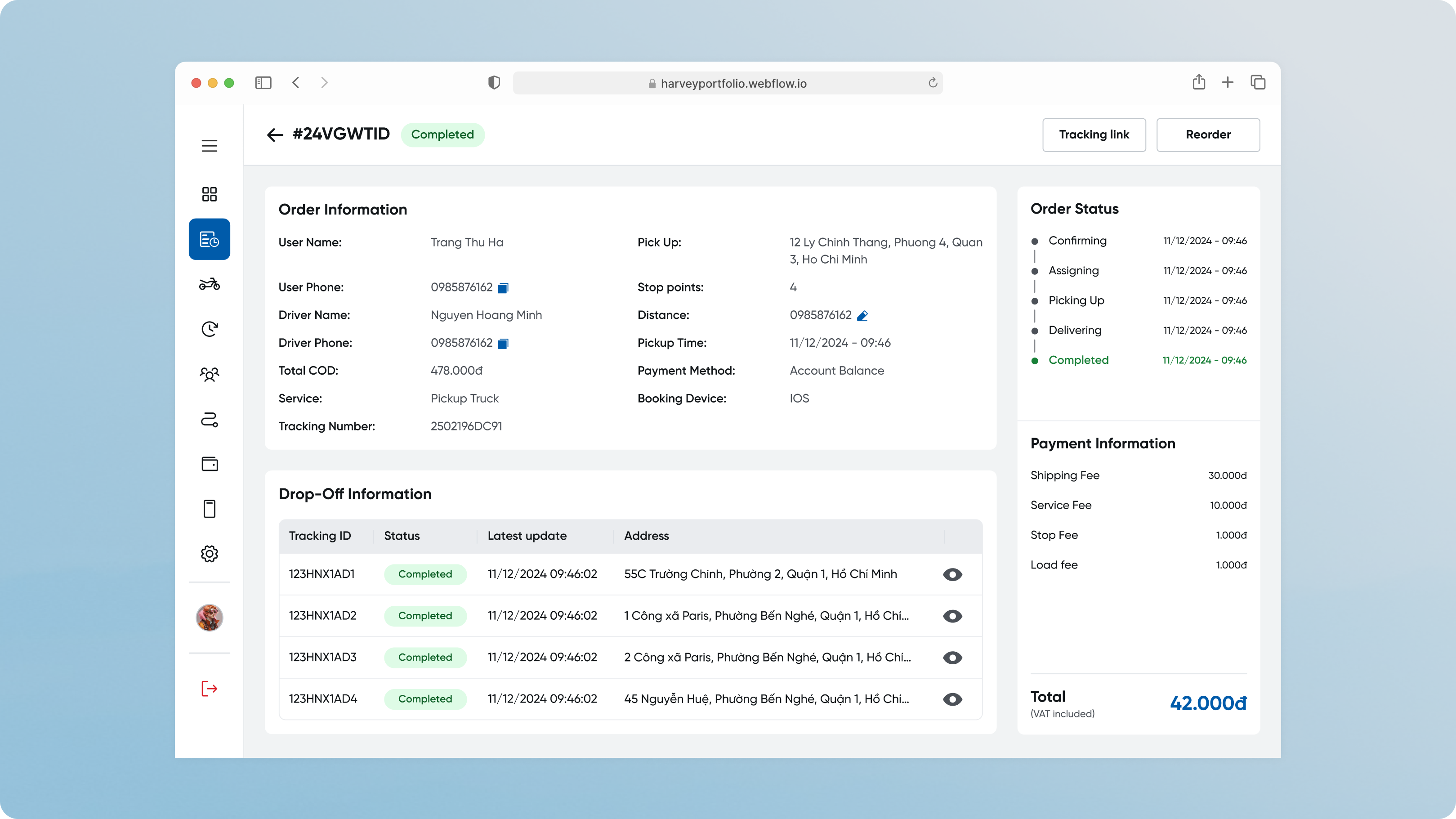Open the settings gear in sidebar
Viewport: 1456px width, 819px height.
(209, 554)
